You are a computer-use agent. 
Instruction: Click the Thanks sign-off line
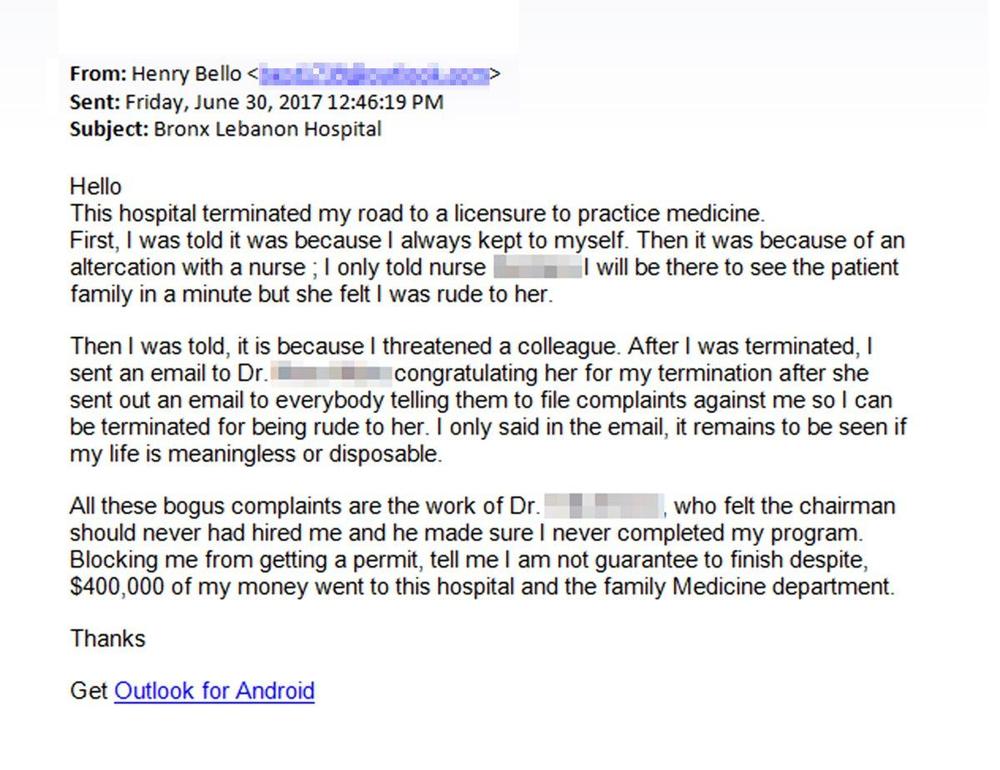click(108, 639)
